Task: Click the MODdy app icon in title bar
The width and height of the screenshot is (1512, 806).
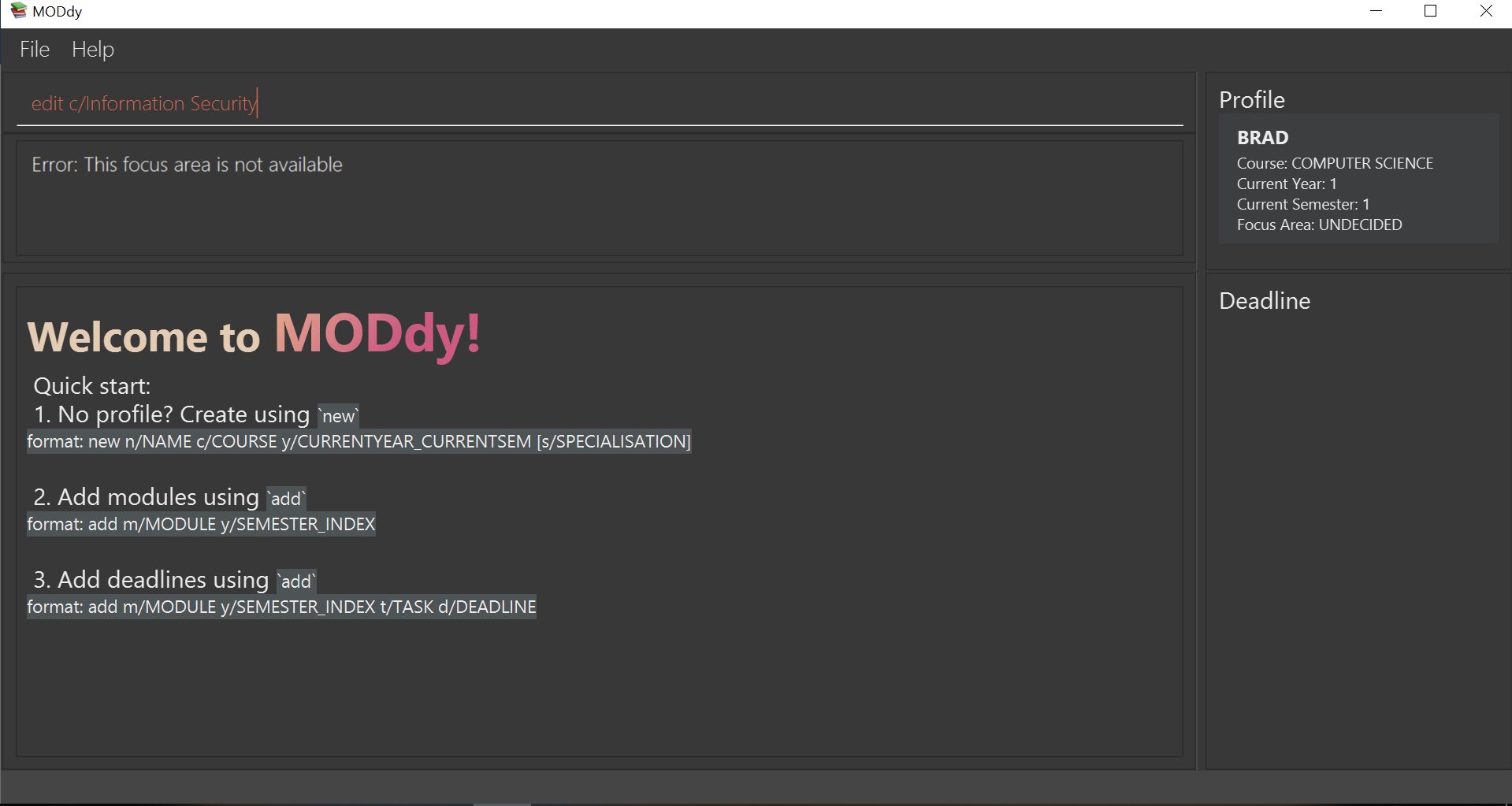Action: tap(18, 11)
